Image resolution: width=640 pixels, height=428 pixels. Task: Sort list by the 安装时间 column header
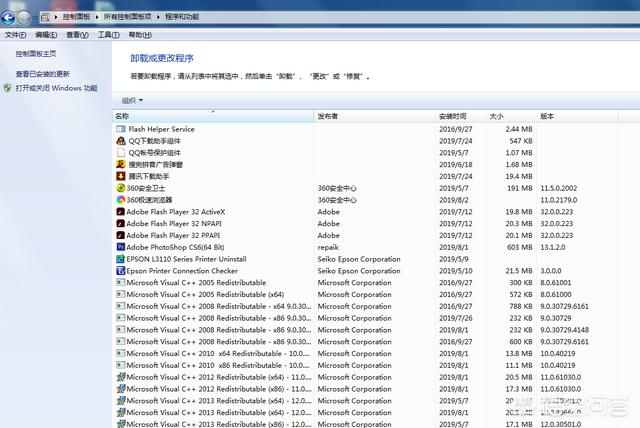tap(460, 116)
